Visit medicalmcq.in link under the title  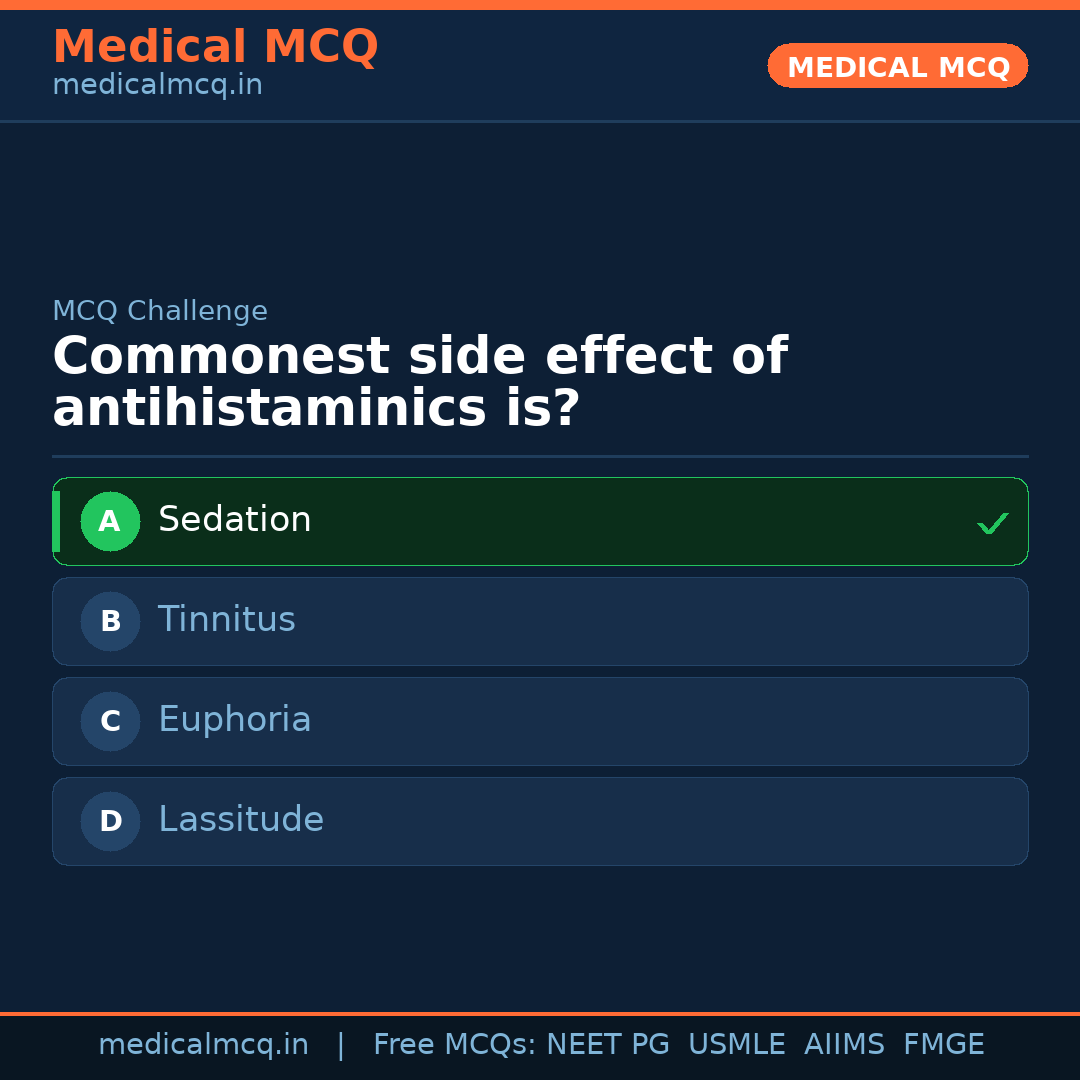[157, 86]
